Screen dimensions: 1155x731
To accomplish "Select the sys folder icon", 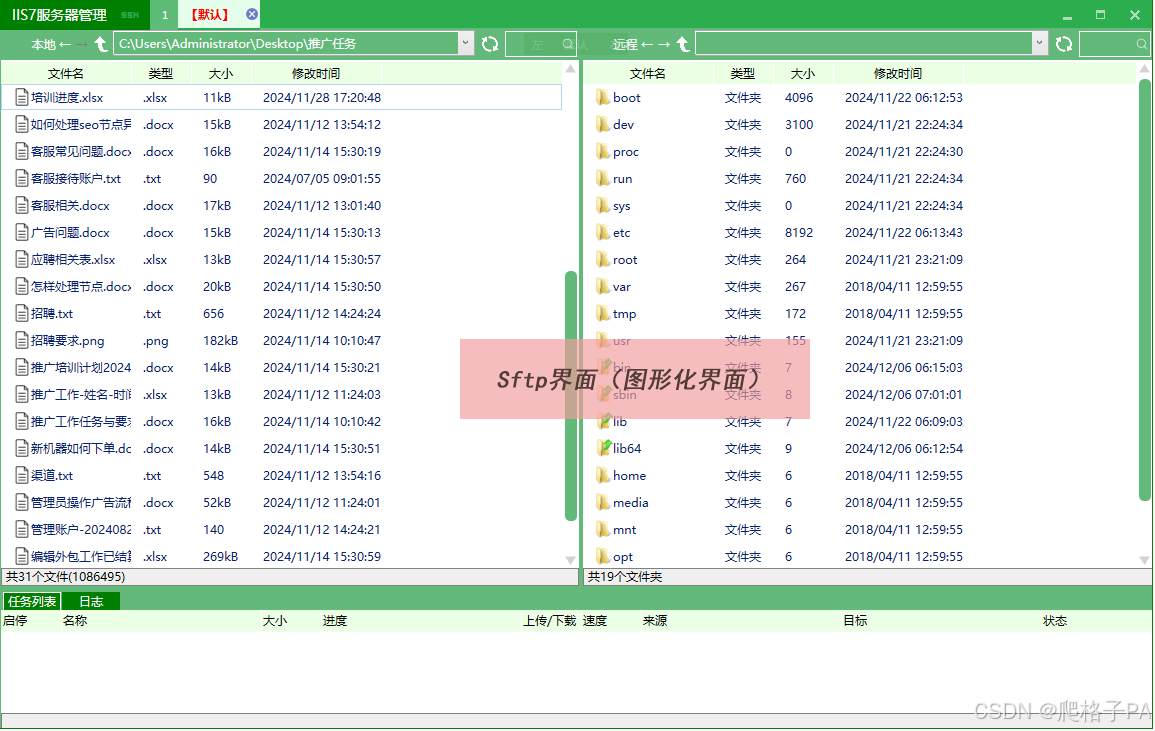I will (603, 206).
